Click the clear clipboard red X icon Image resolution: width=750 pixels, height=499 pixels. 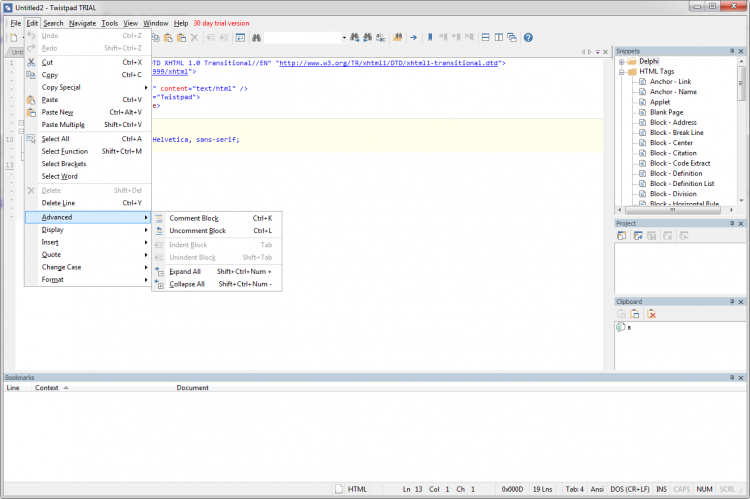point(651,314)
